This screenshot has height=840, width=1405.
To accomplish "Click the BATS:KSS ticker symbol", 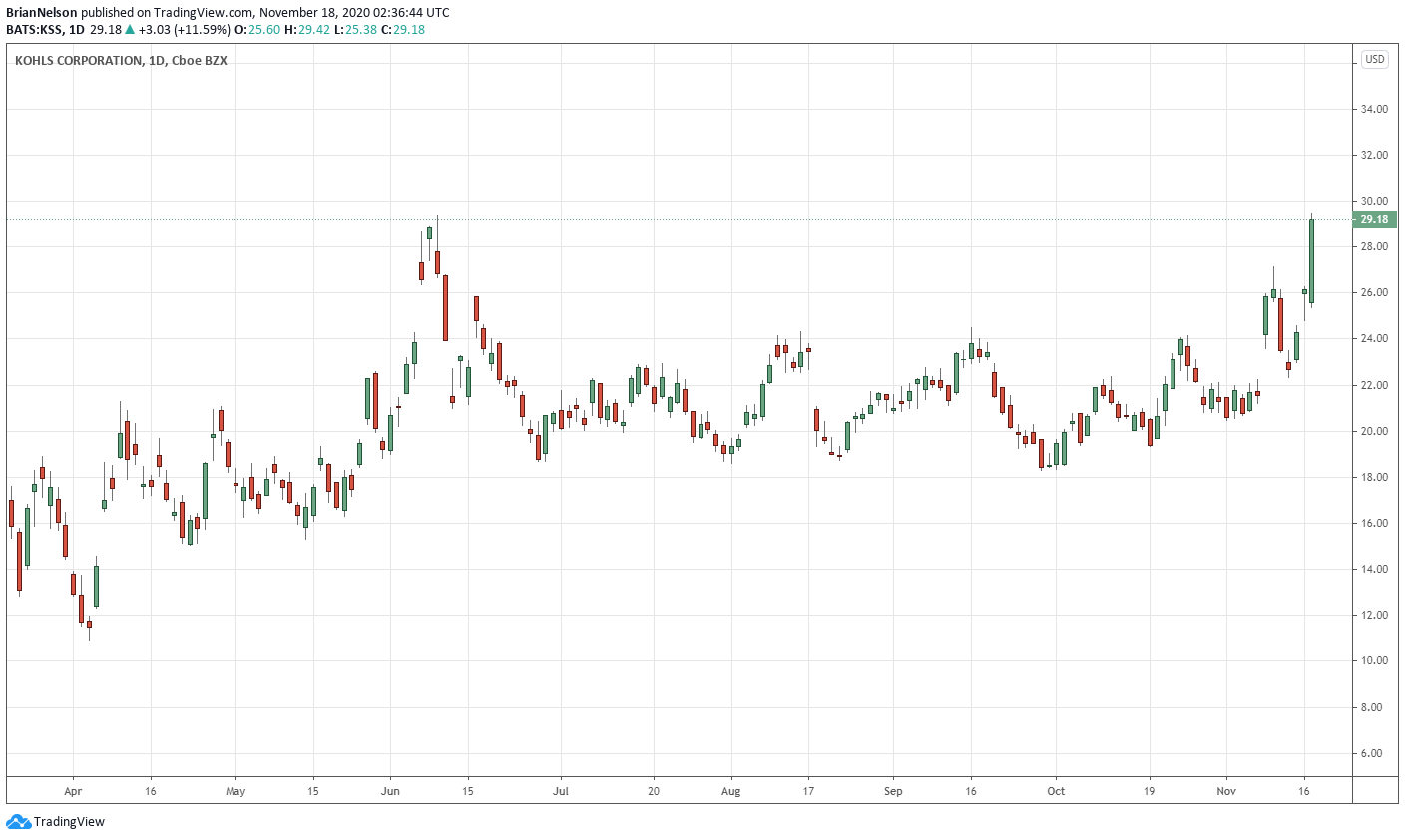I will tap(35, 30).
